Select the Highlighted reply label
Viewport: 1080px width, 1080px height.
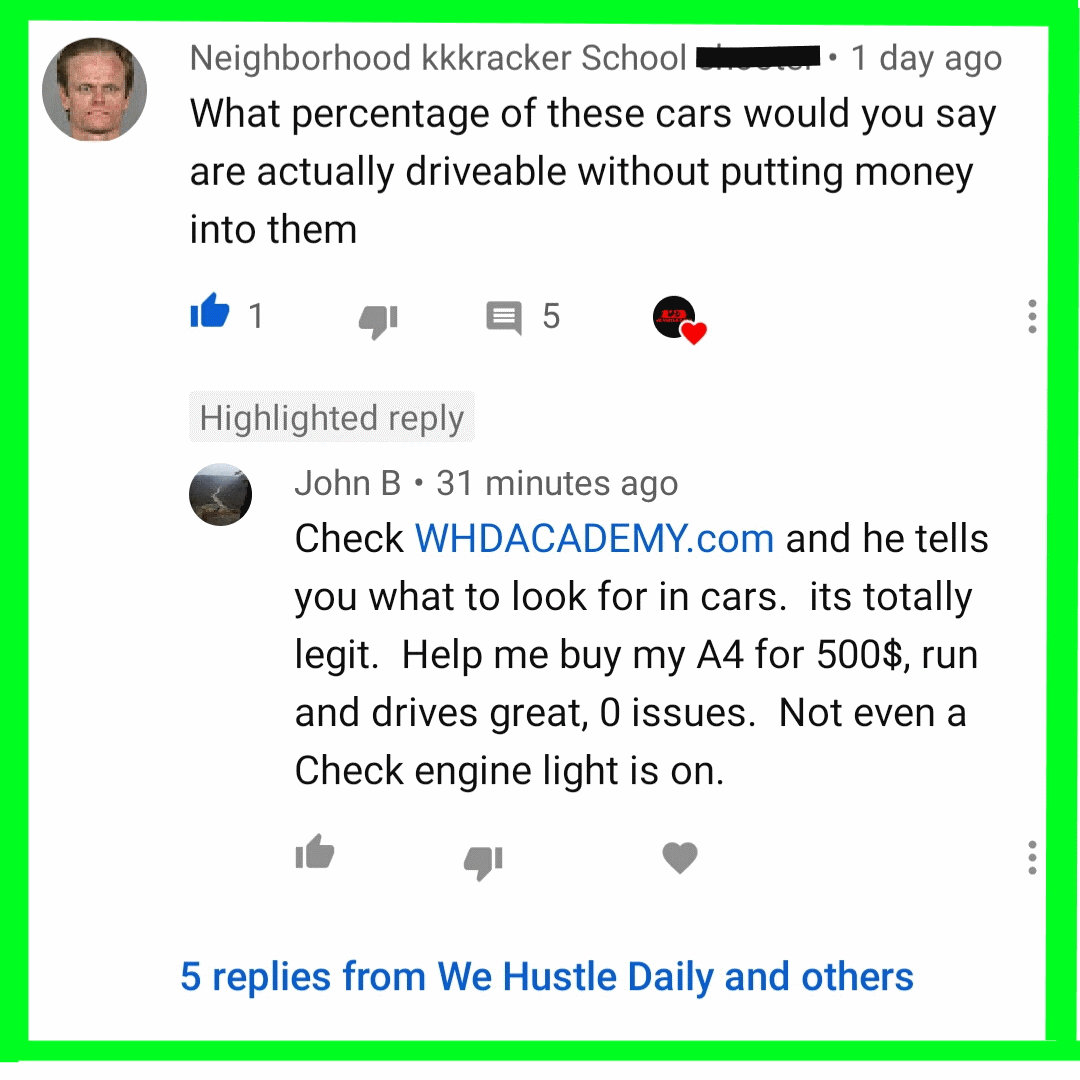click(332, 417)
